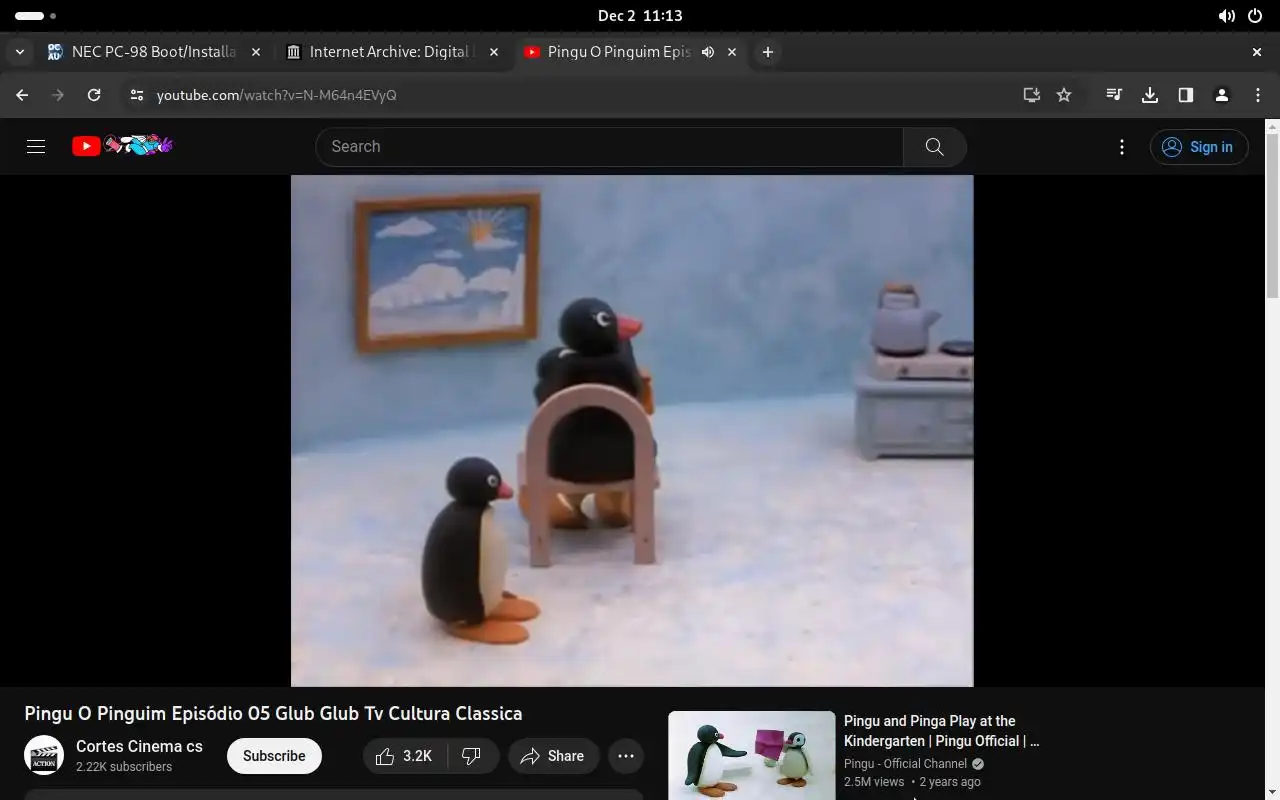The image size is (1280, 800).
Task: Share the Pingu video
Action: [x=553, y=756]
